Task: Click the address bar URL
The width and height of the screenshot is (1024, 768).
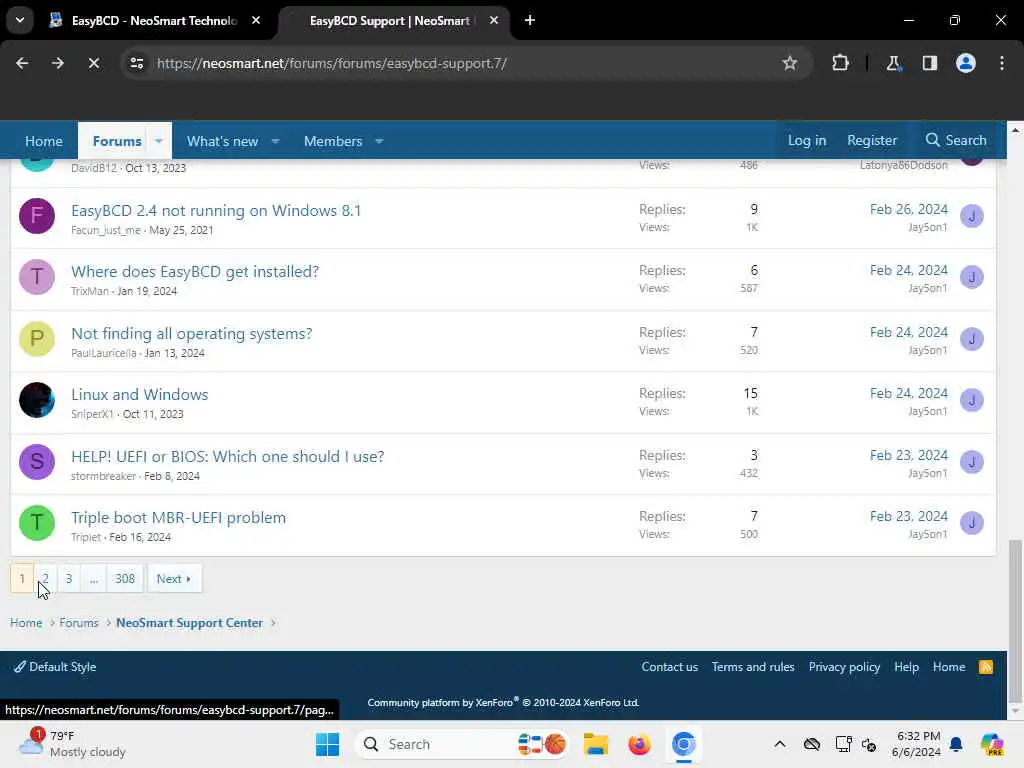Action: [x=332, y=63]
